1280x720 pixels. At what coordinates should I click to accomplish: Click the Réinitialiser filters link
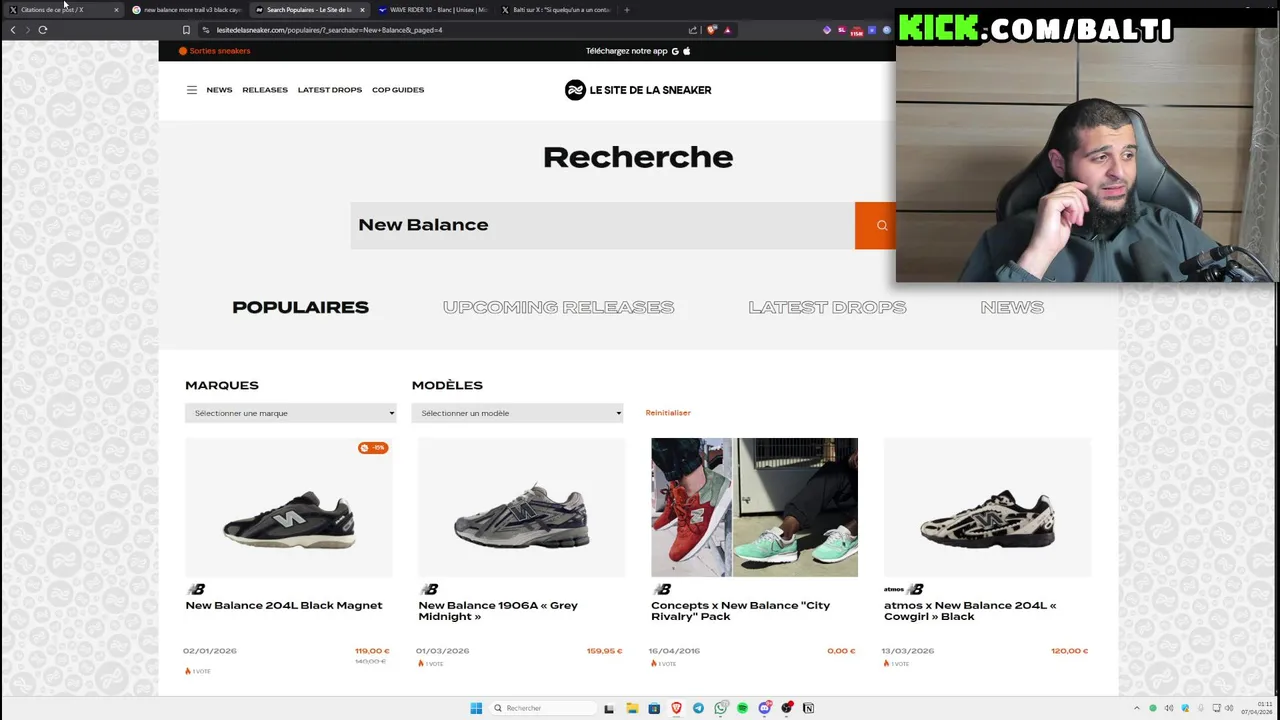coord(668,413)
